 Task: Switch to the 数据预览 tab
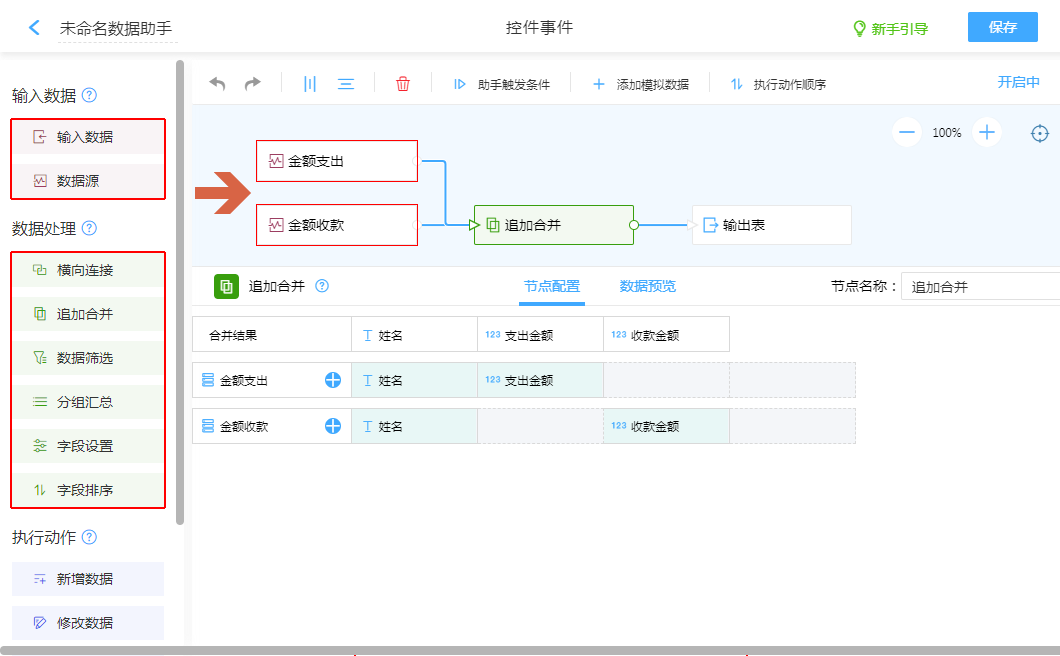tap(647, 286)
